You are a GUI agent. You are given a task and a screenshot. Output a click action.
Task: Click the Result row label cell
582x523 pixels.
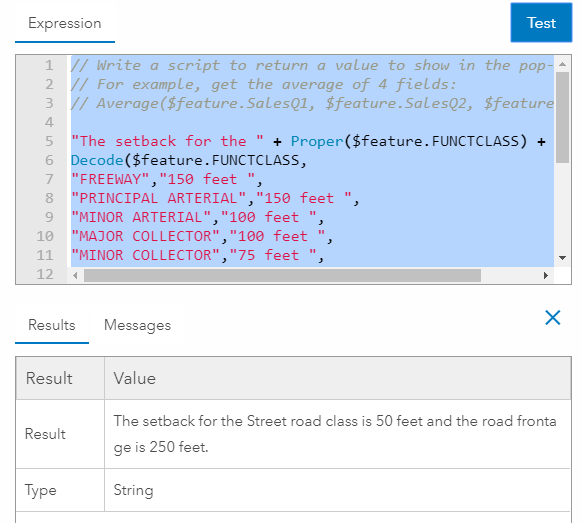(x=60, y=434)
